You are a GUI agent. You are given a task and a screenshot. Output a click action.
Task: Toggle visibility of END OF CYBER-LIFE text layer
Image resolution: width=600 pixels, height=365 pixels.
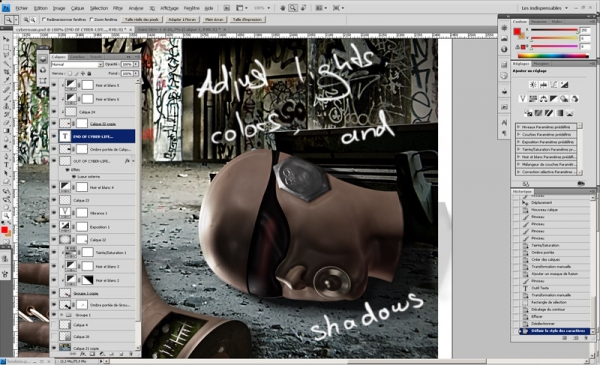54,136
